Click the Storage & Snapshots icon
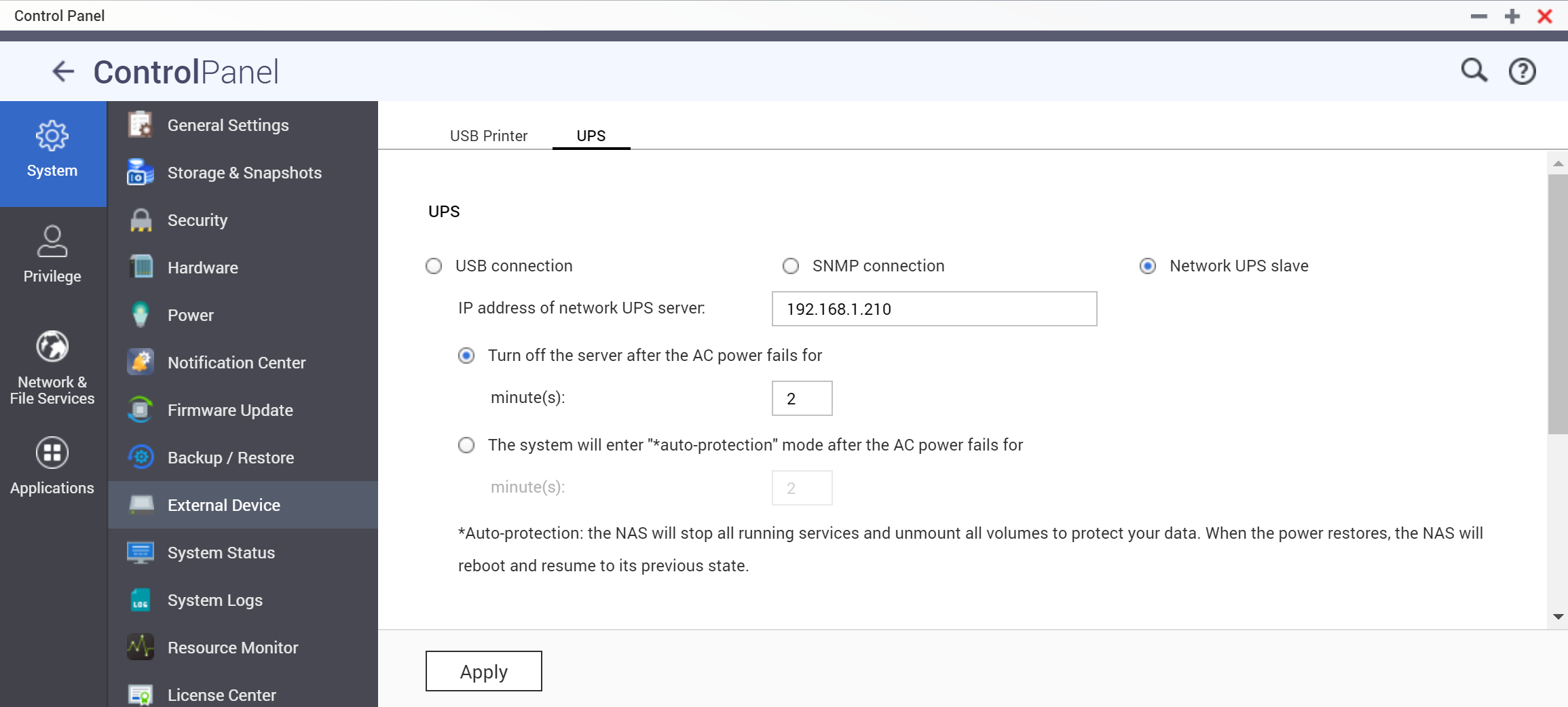The image size is (1568, 707). (x=141, y=172)
